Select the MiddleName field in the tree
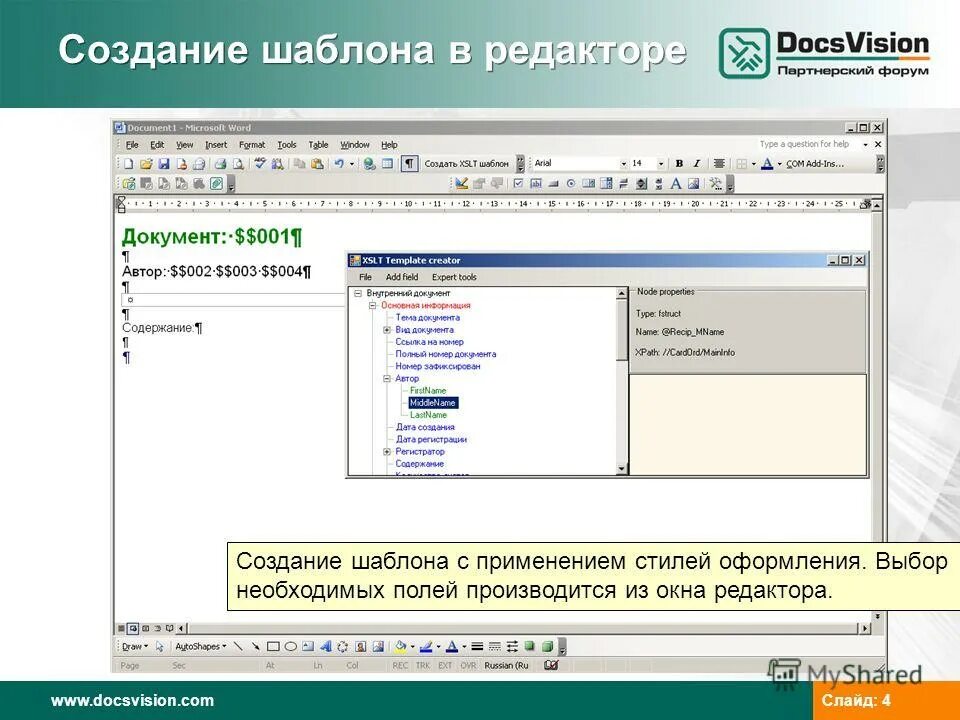 (x=432, y=402)
